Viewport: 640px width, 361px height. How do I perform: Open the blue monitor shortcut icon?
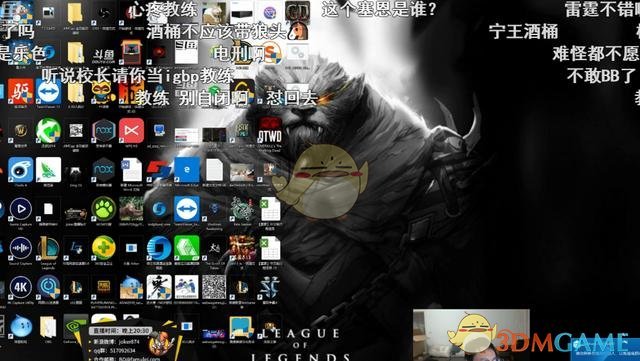click(x=159, y=131)
